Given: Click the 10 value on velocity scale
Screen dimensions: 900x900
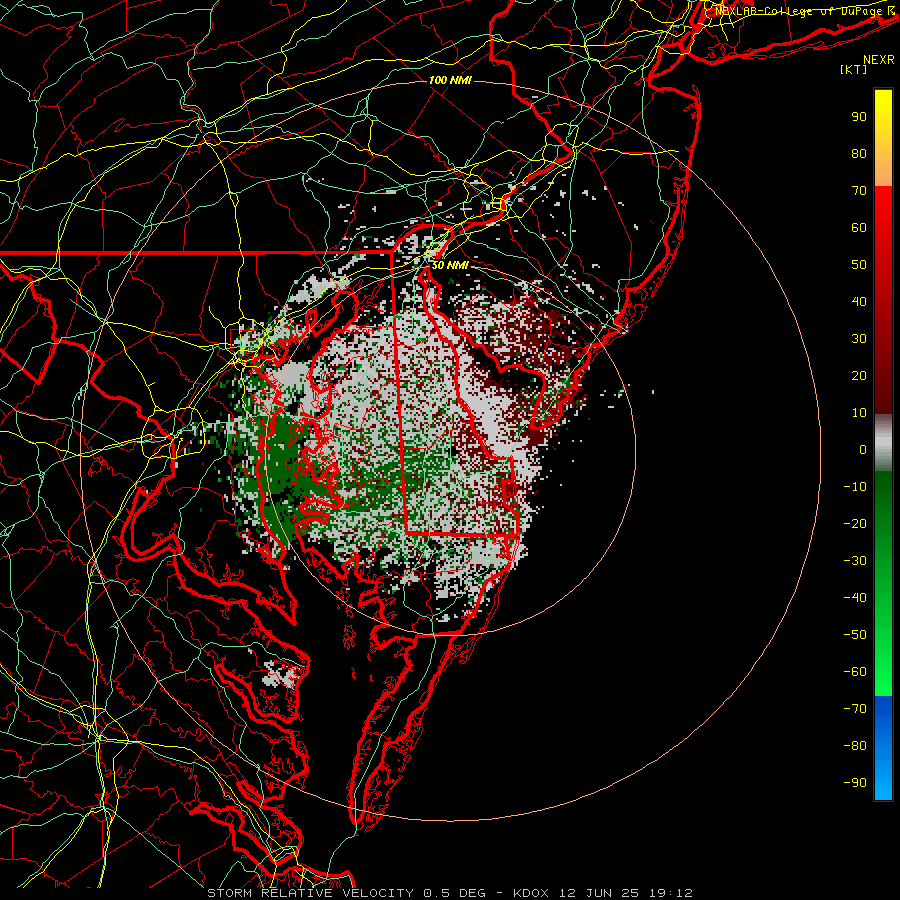Looking at the screenshot, I should point(859,413).
